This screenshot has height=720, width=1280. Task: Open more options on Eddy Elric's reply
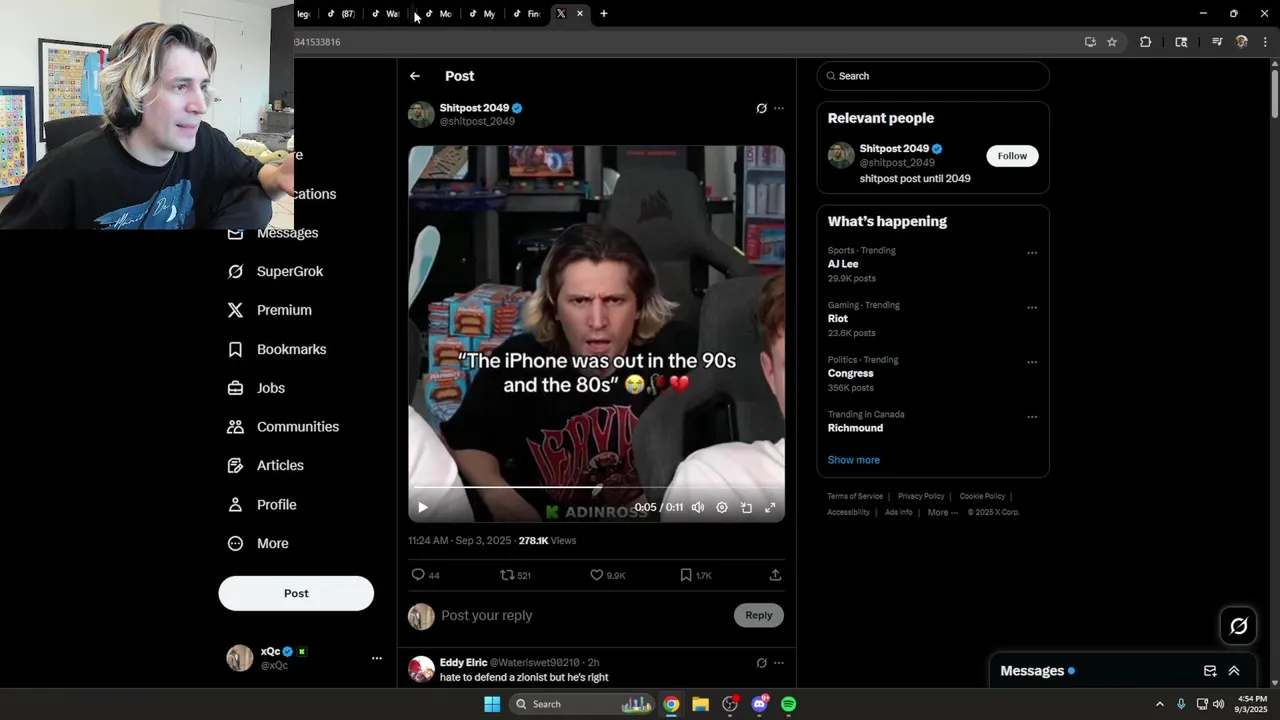pyautogui.click(x=779, y=663)
